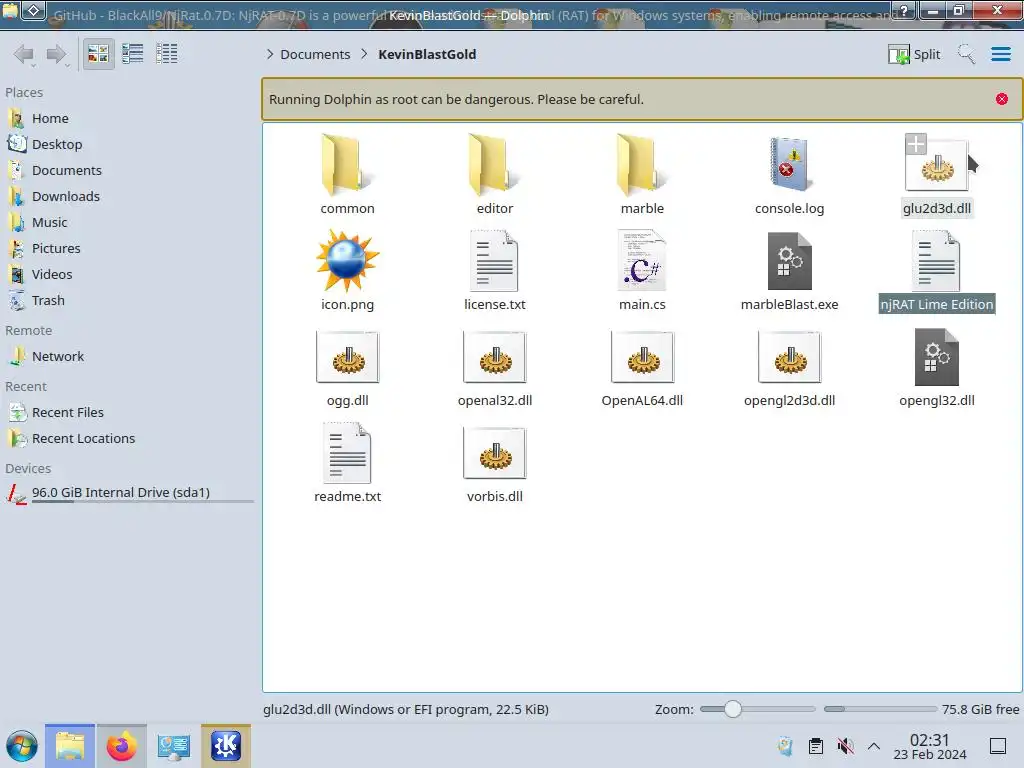Open System Settings from the taskbar
The image size is (1024, 768).
[x=174, y=746]
